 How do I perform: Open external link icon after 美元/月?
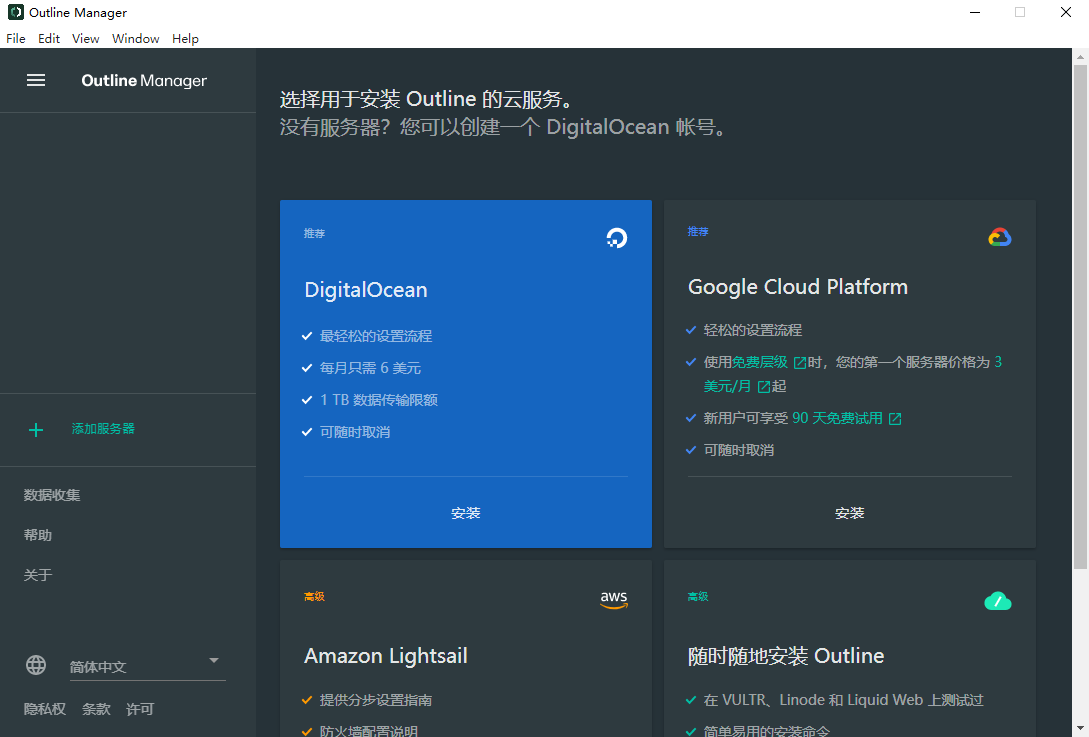point(763,387)
